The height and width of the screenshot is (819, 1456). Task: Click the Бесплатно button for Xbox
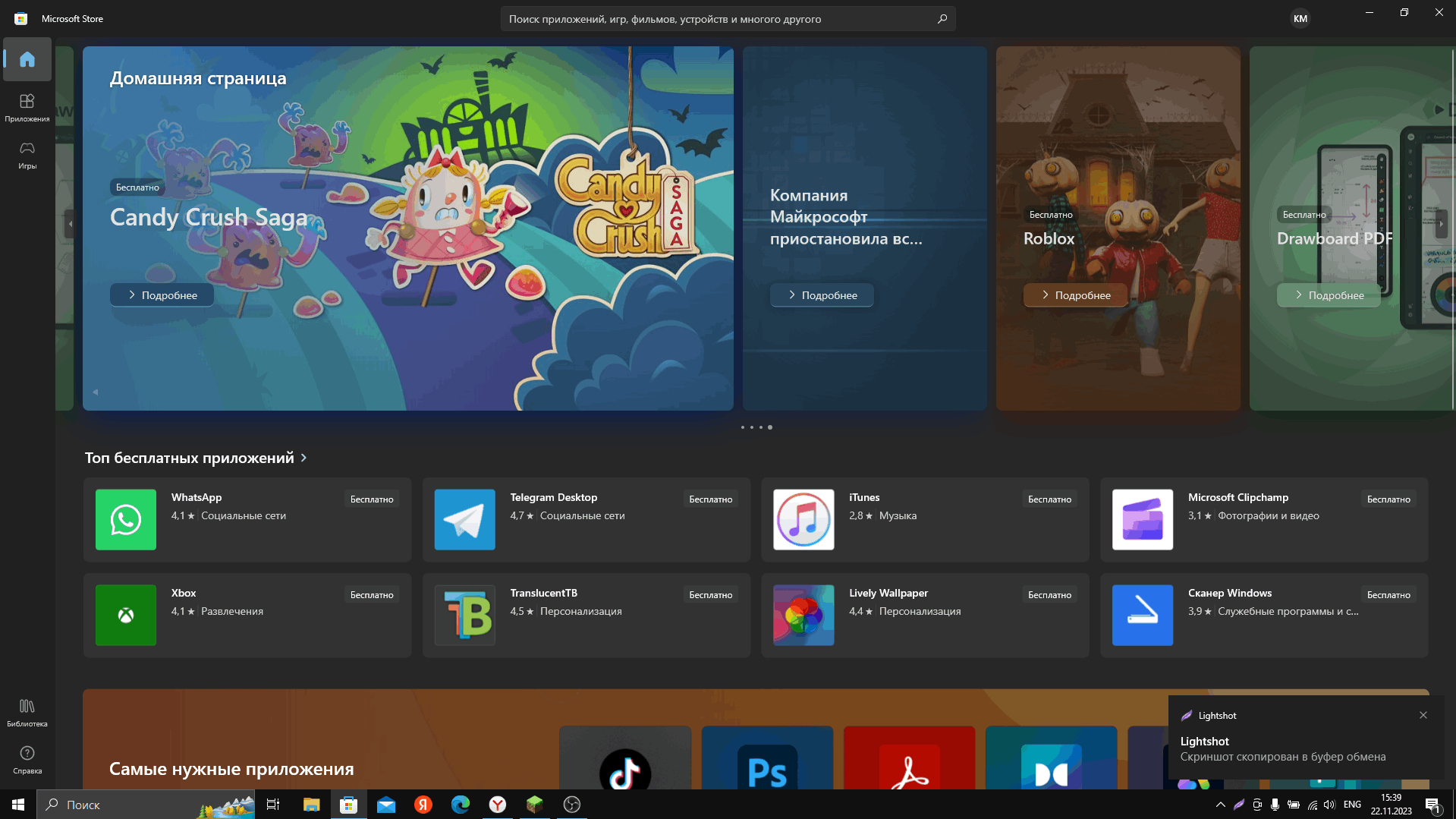[372, 595]
